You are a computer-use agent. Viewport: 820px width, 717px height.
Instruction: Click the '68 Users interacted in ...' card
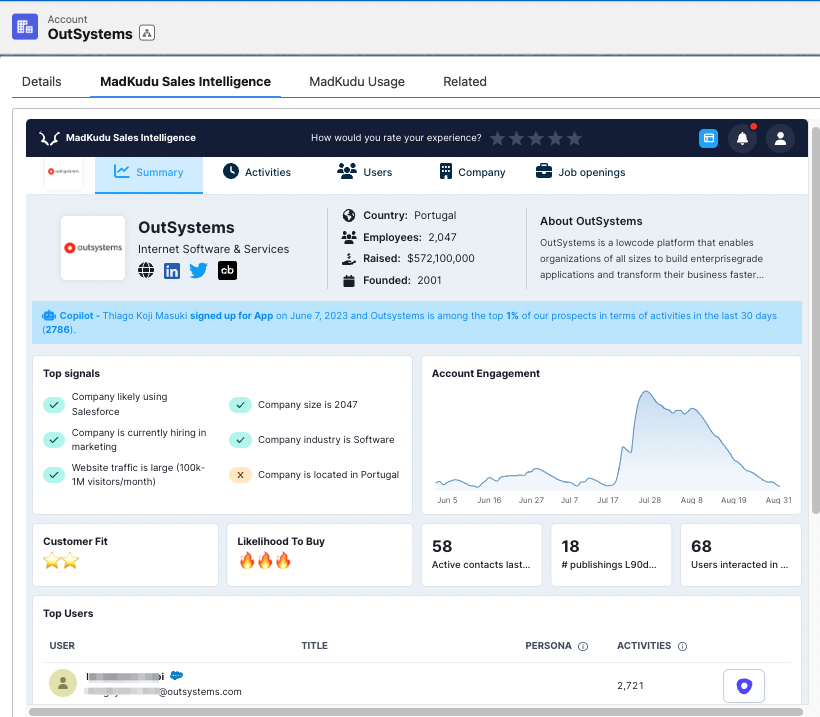pos(741,555)
